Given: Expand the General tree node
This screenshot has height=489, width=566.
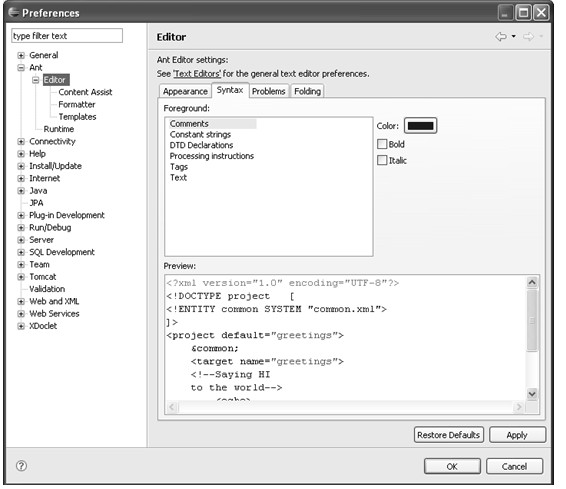Looking at the screenshot, I should [x=21, y=55].
